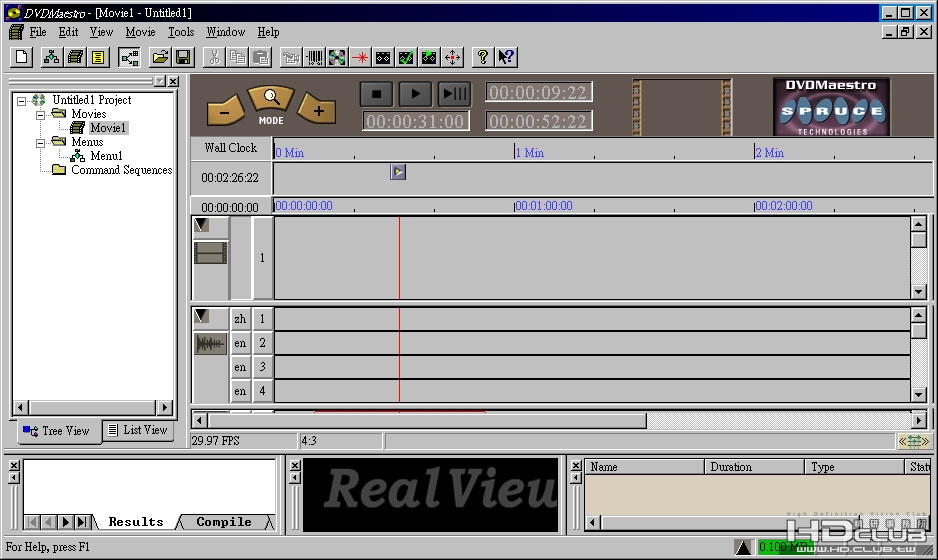Click the audio waveform track icon
The image size is (938, 560).
tap(211, 344)
